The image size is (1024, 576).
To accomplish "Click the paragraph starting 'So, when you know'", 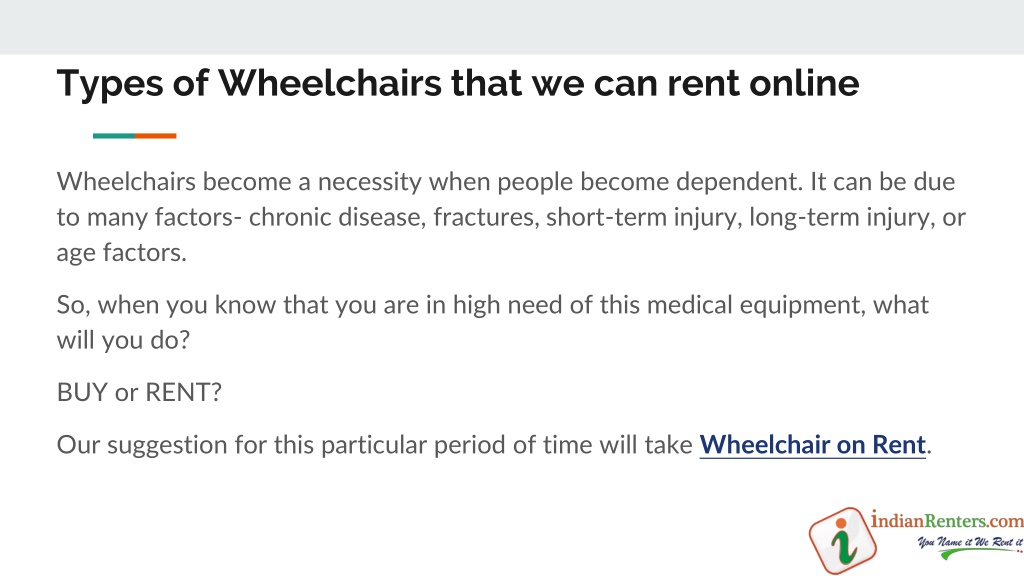I will pos(492,322).
